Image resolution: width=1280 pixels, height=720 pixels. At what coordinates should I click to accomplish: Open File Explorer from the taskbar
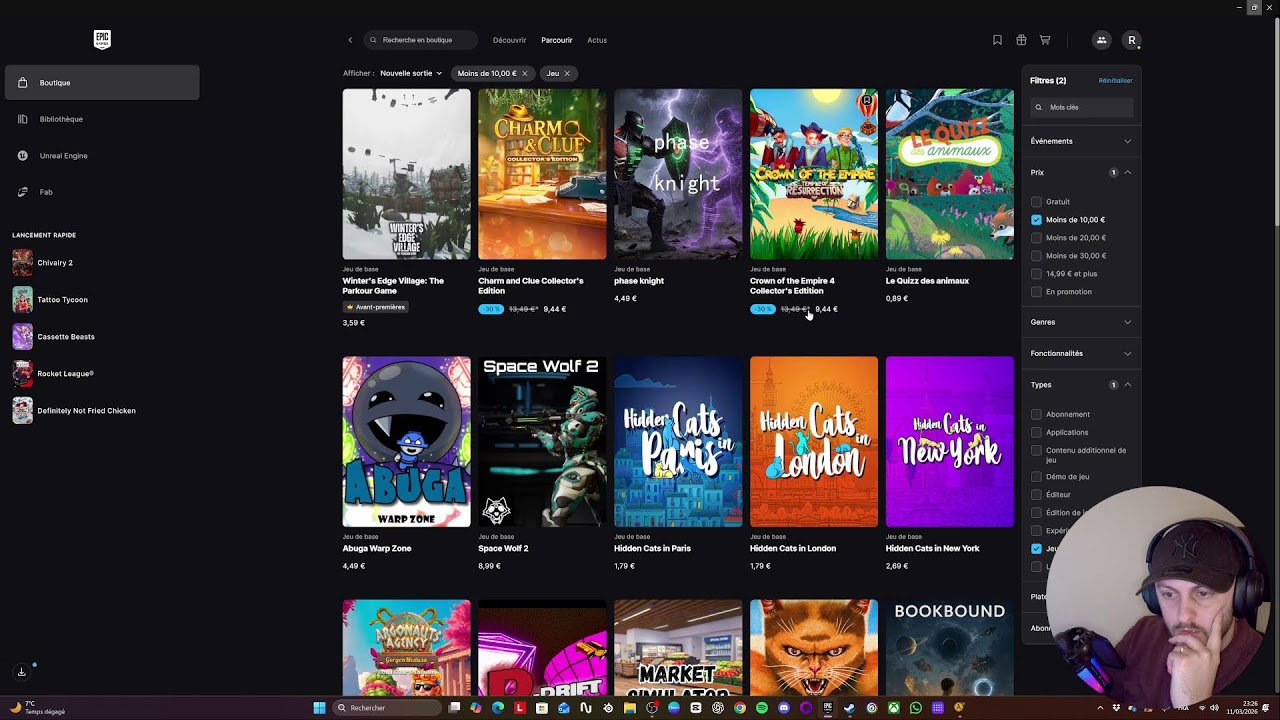630,708
